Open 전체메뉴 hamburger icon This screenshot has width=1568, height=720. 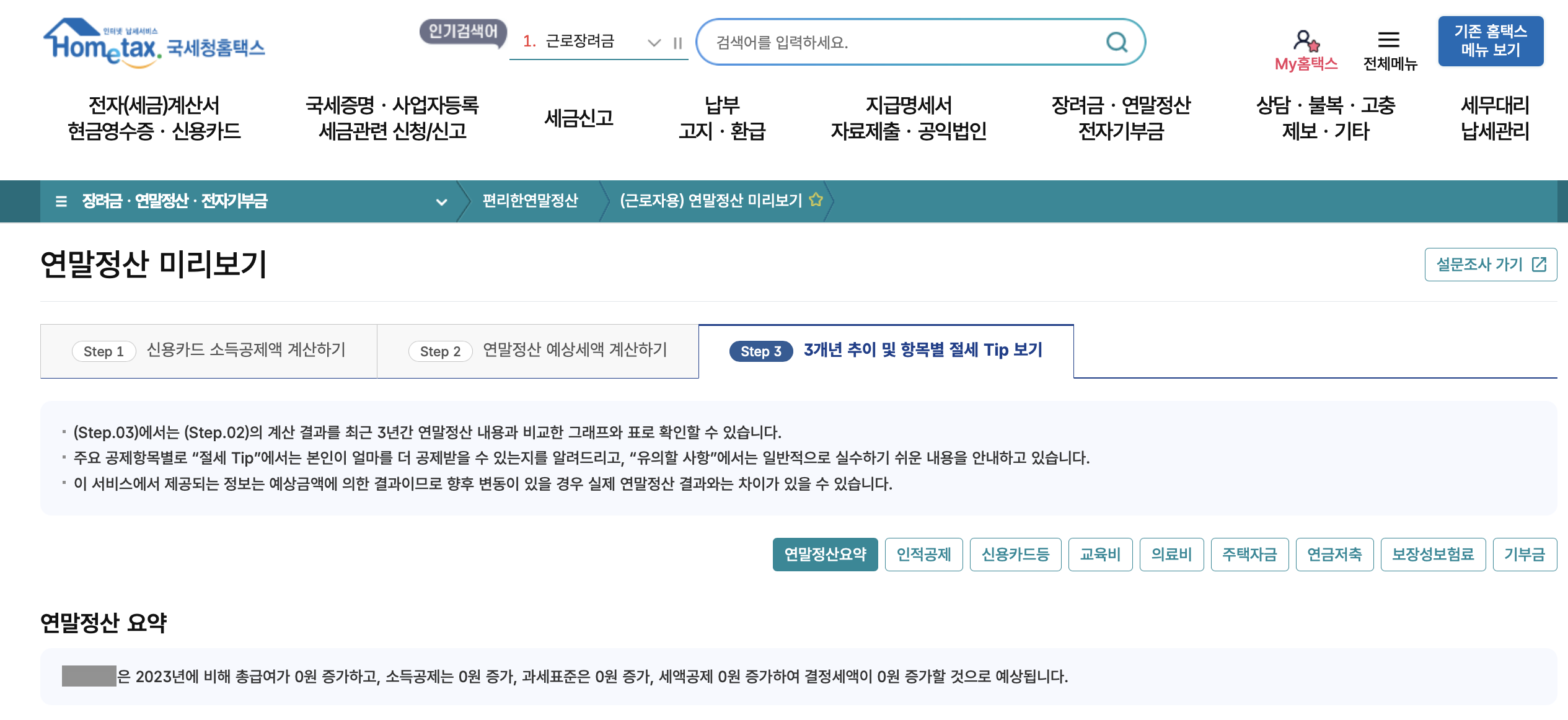coord(1388,40)
